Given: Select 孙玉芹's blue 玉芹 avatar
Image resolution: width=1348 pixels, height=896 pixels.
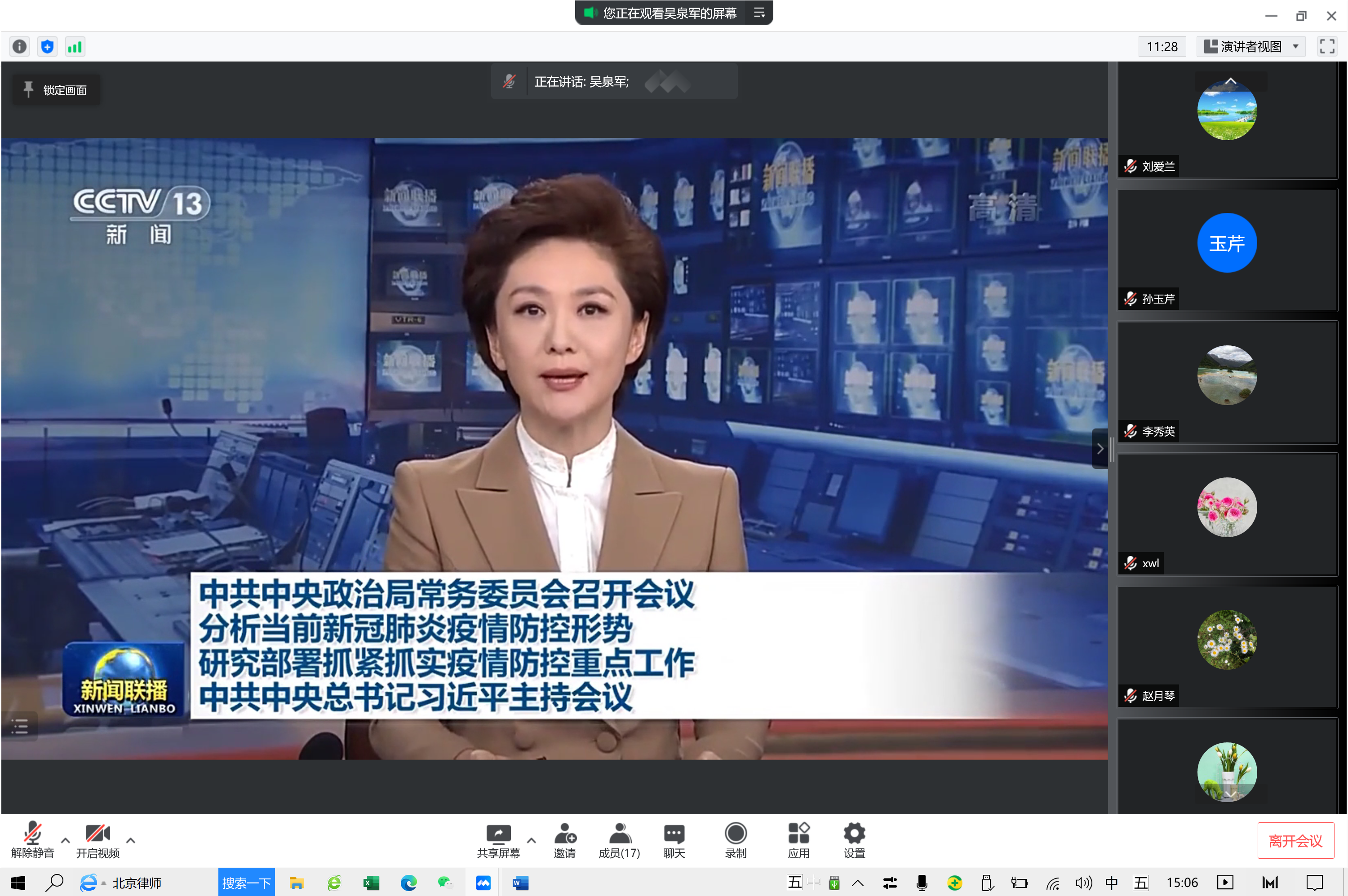Looking at the screenshot, I should click(1227, 243).
